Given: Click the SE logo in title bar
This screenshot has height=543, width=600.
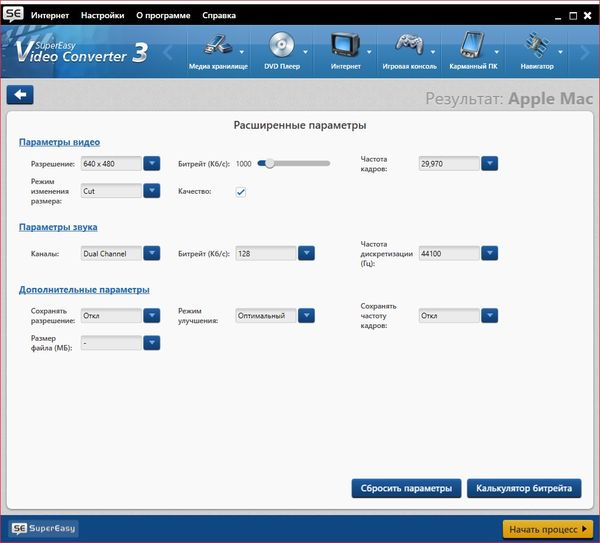Looking at the screenshot, I should [x=13, y=14].
